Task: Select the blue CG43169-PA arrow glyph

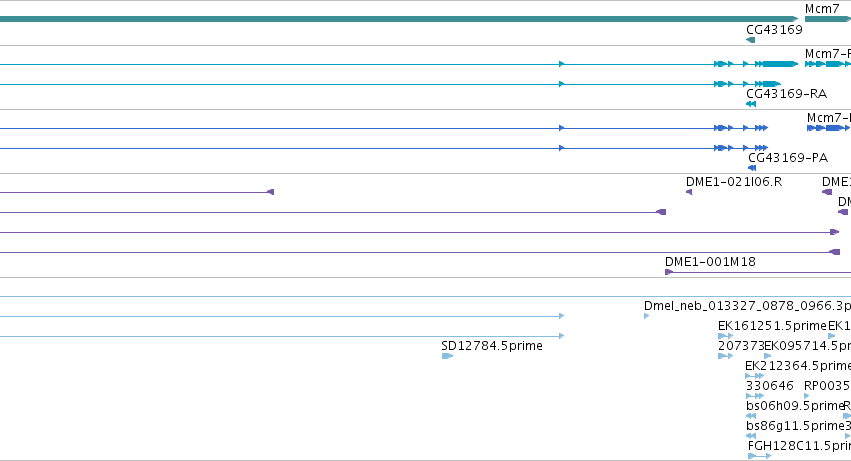Action: tap(752, 168)
